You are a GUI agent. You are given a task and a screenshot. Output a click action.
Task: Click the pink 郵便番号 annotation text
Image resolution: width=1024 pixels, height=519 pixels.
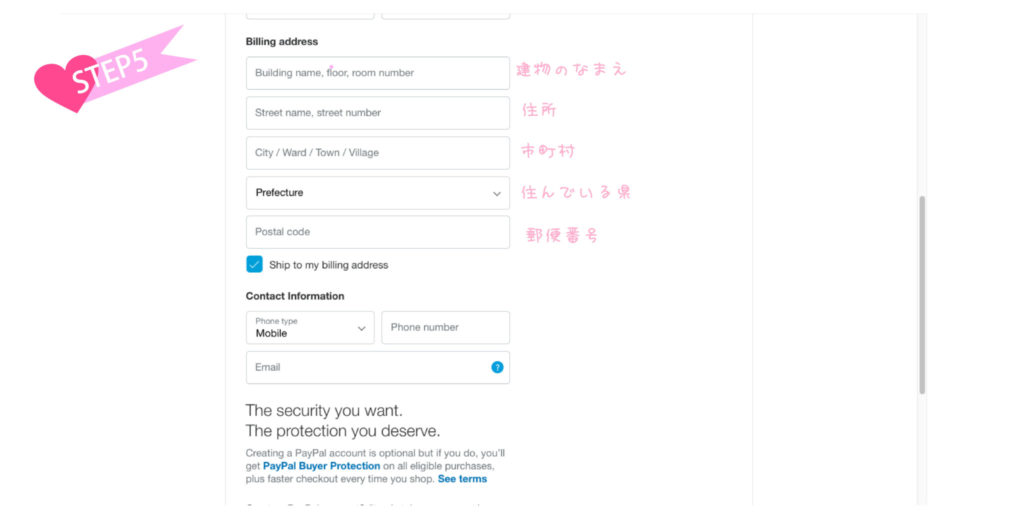point(562,235)
